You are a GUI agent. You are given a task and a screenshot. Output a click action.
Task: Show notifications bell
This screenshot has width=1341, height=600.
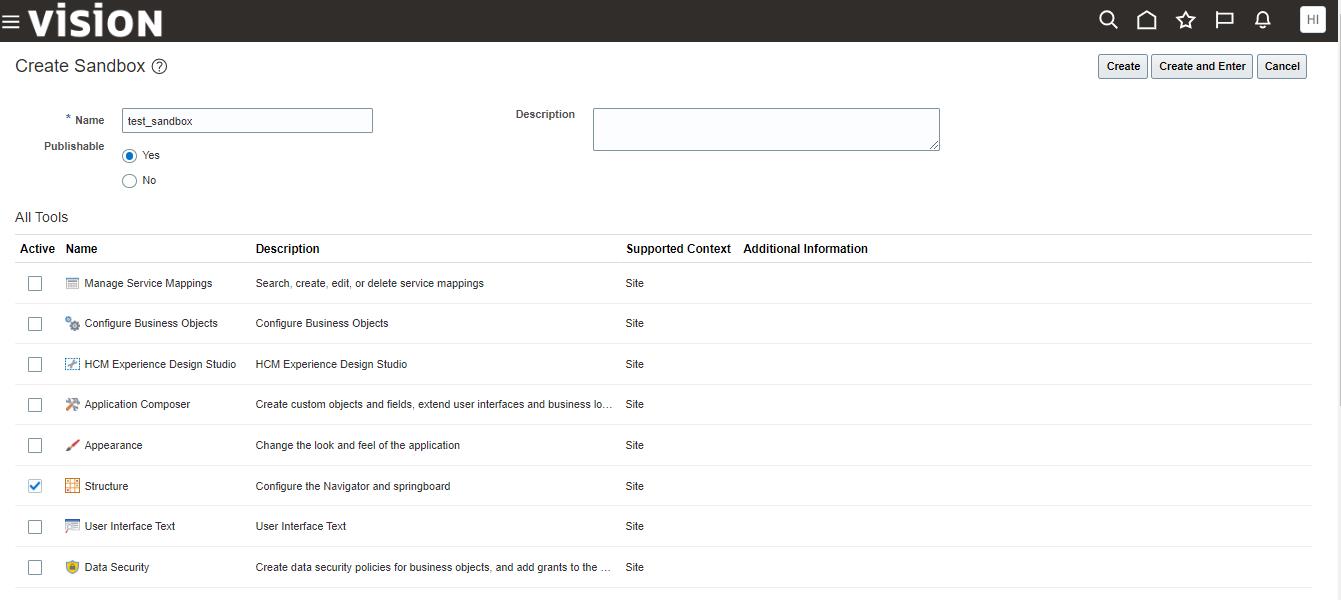(1263, 20)
